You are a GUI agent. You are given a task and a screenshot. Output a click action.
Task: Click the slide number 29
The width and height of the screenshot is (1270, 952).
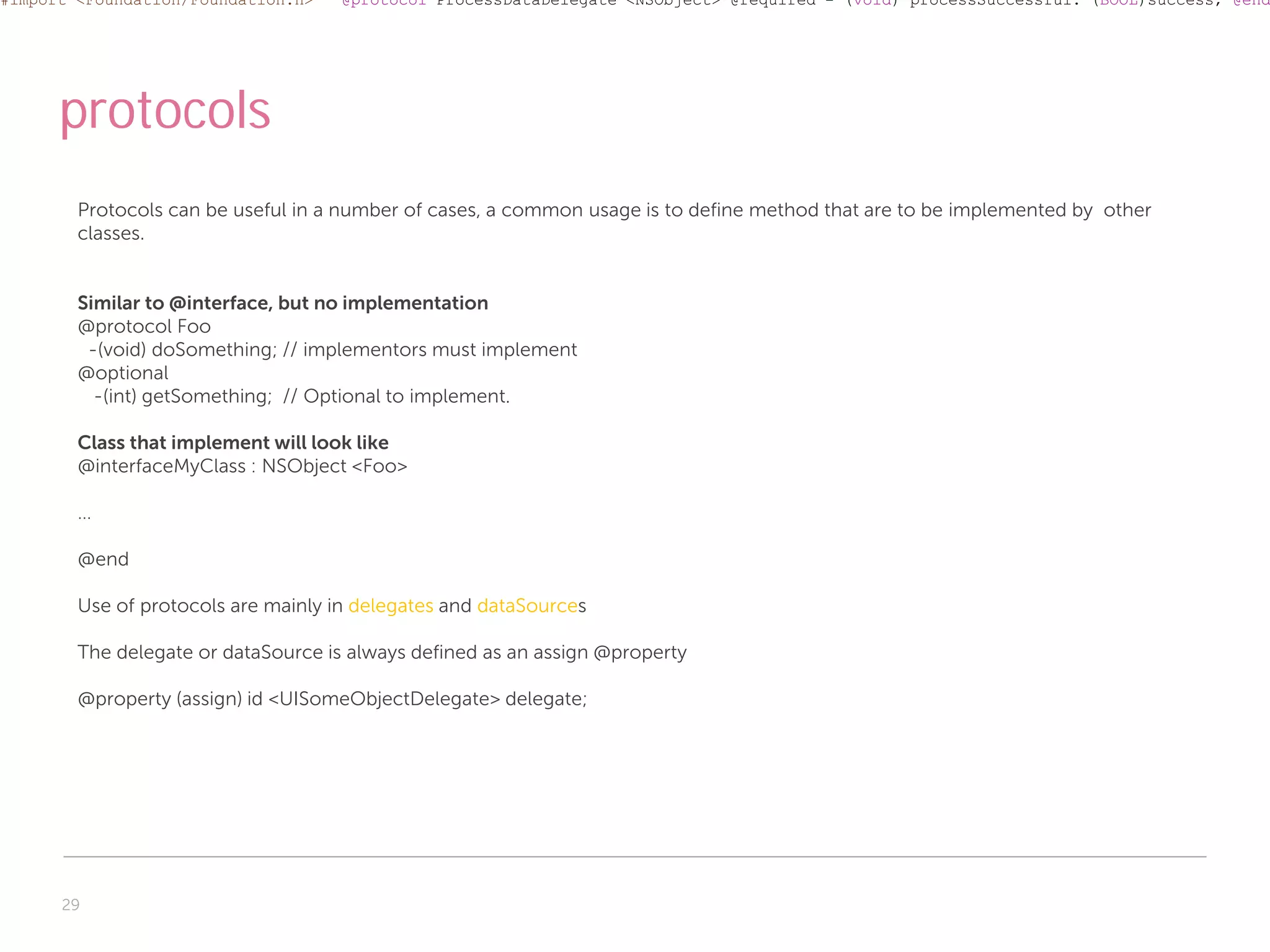[71, 905]
